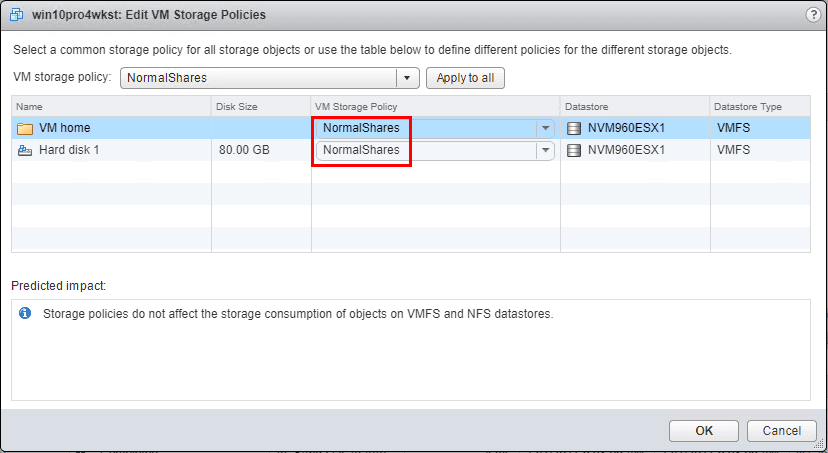Click VMFS type in Hard disk 1 row
The width and height of the screenshot is (828, 453).
click(x=733, y=150)
